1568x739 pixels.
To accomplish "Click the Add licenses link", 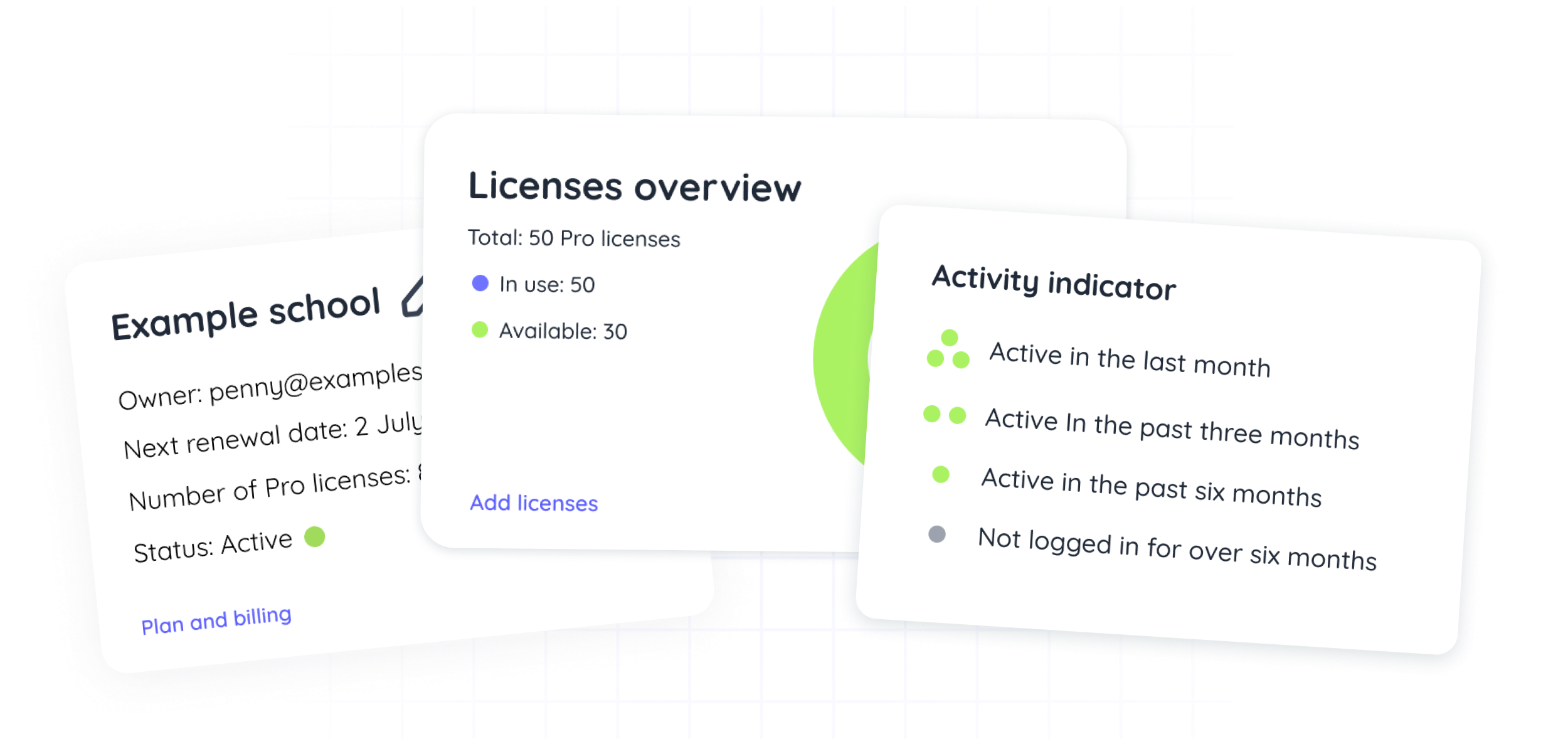I will (534, 503).
